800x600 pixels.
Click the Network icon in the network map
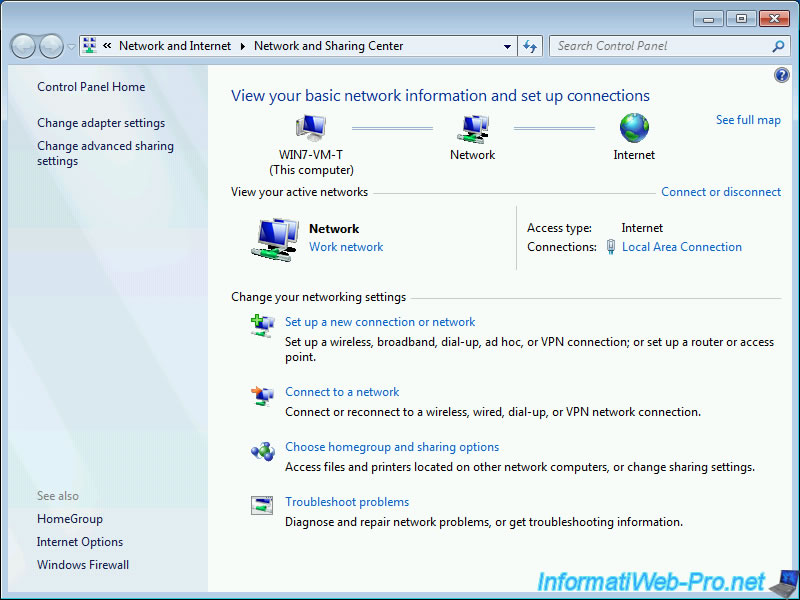[472, 129]
